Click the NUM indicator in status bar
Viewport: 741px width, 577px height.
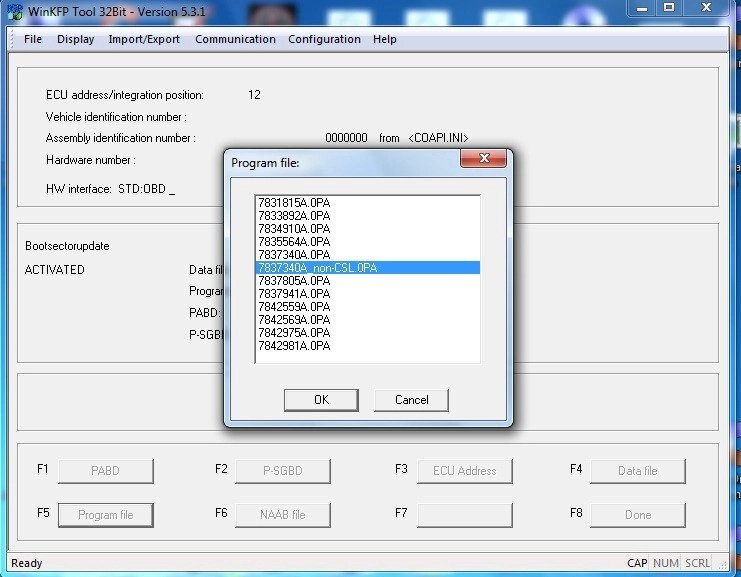pos(666,563)
